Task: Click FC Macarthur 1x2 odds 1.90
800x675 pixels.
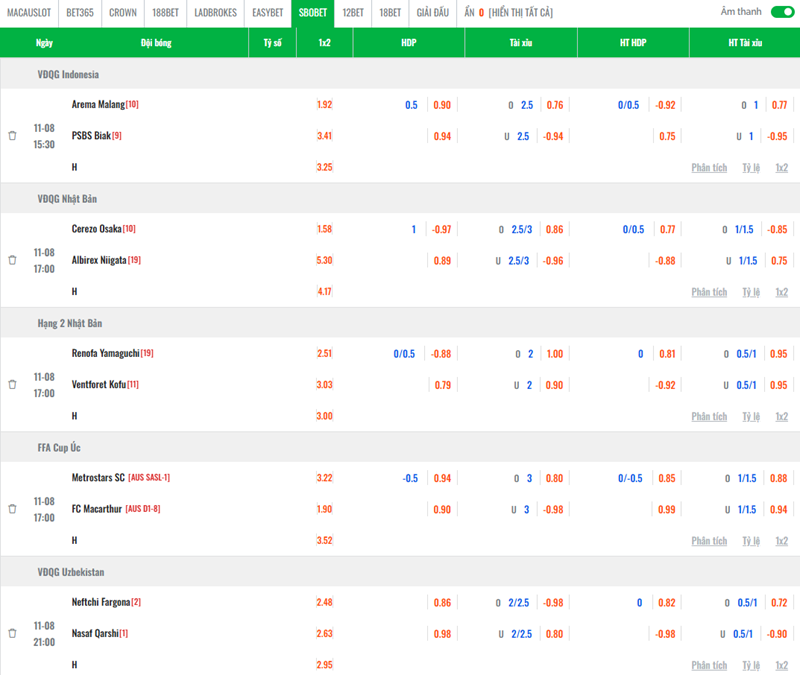Action: pyautogui.click(x=324, y=509)
